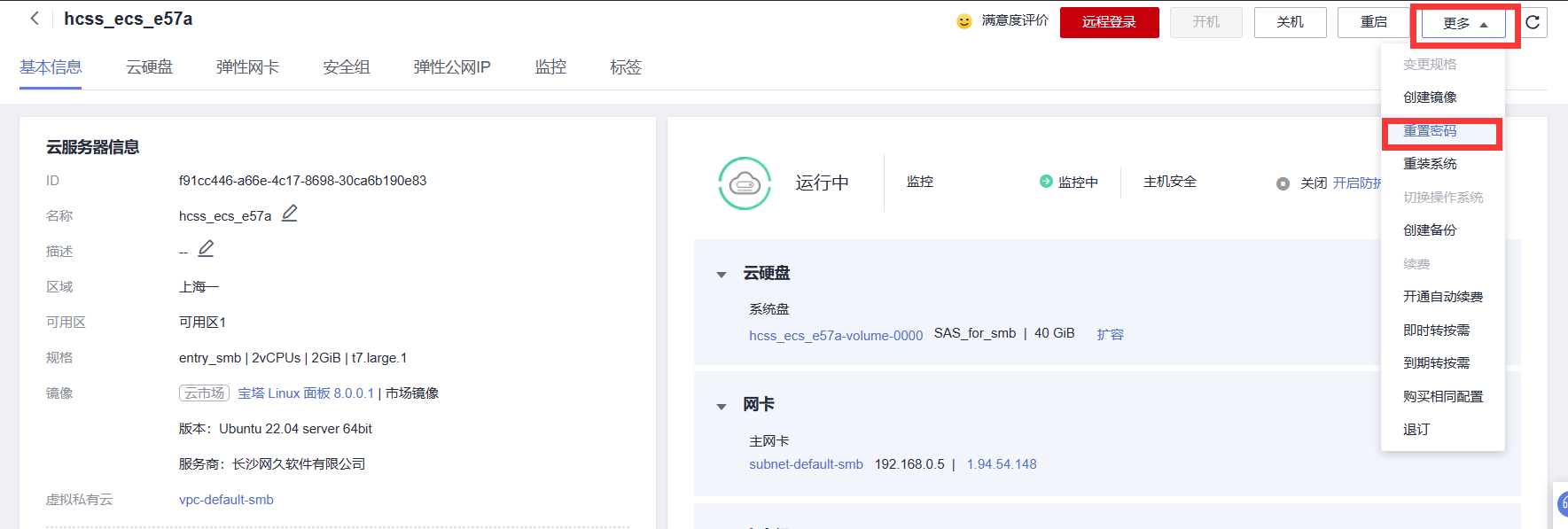This screenshot has width=1568, height=529.
Task: Select 购买相同配置 in the menu
Action: (x=1443, y=396)
